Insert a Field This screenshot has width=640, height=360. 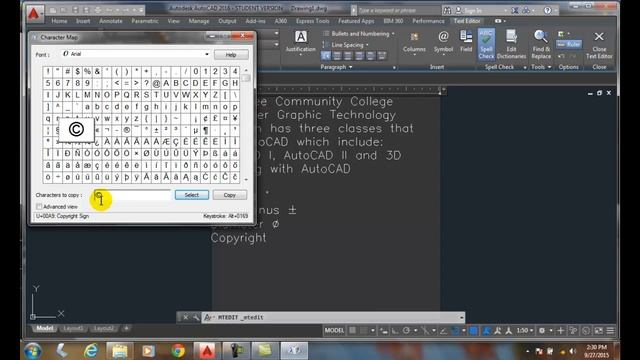coord(466,41)
